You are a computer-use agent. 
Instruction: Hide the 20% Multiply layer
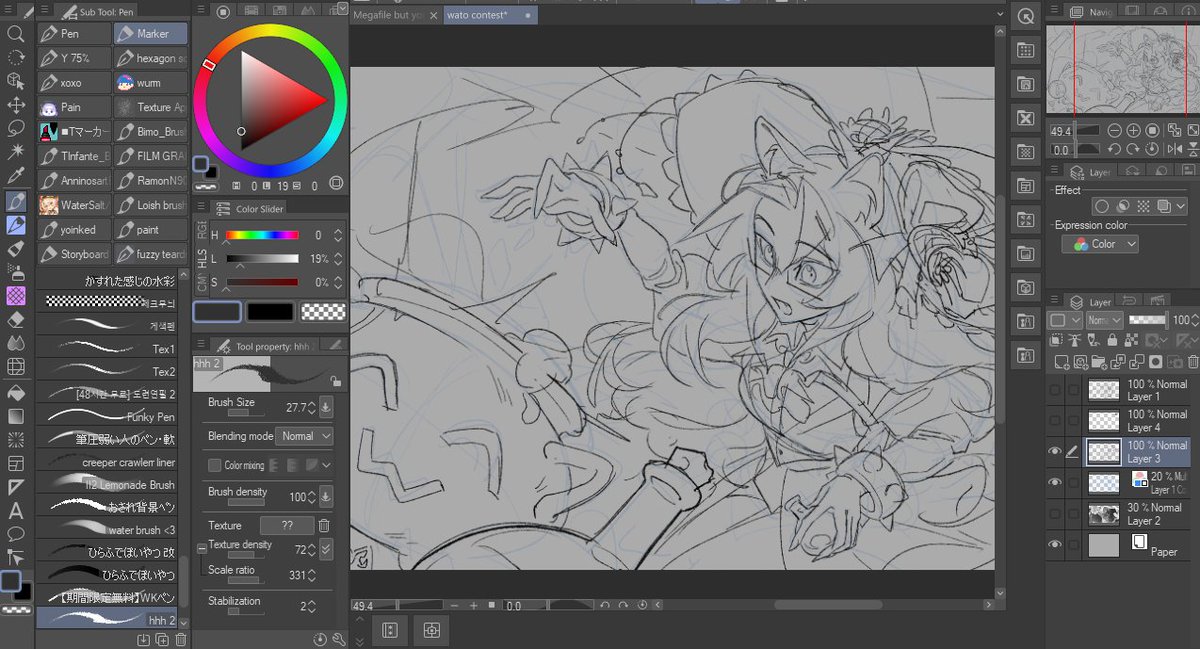click(1054, 483)
